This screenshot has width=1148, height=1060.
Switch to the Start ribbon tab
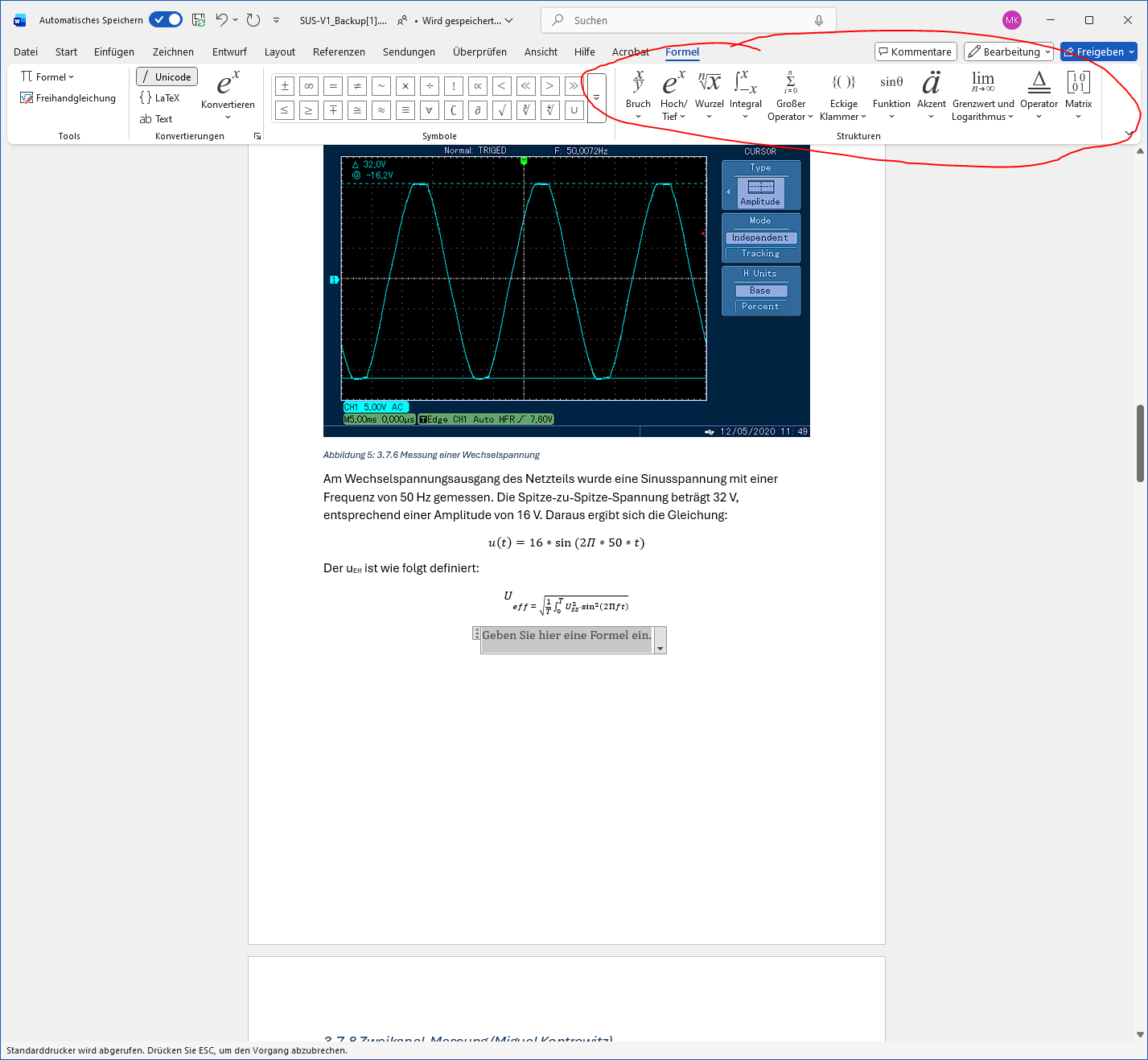[x=65, y=51]
